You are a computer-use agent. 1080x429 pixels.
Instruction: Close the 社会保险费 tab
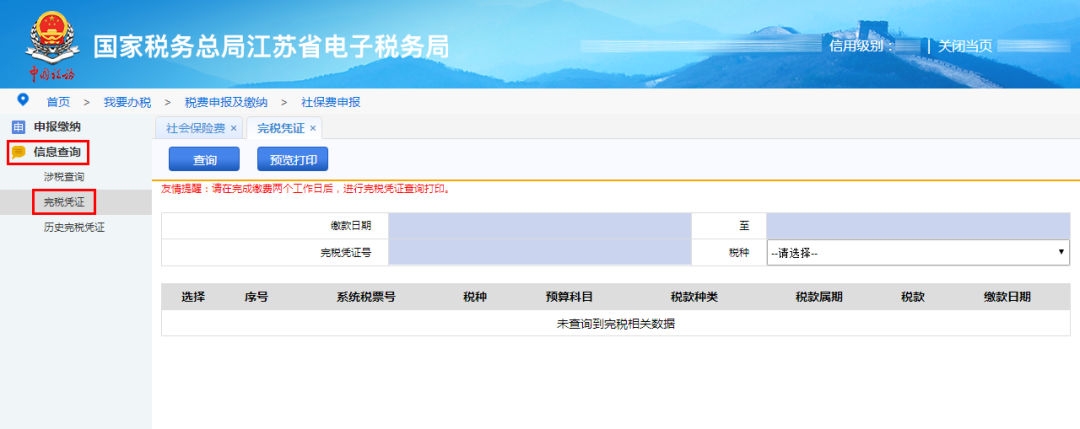point(233,128)
